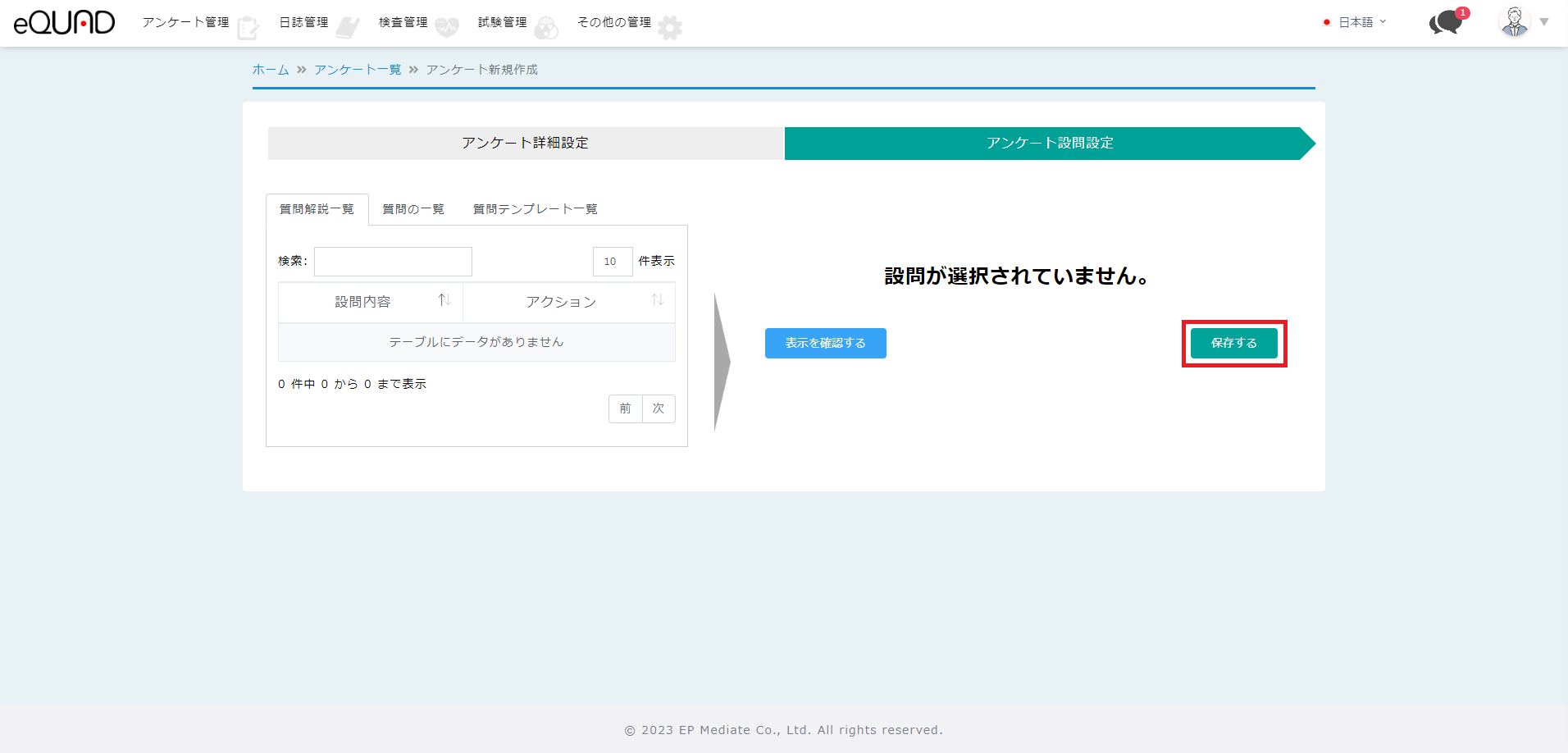This screenshot has height=753, width=1568.
Task: Switch to 質問テンプレート一覧 tab
Action: pyautogui.click(x=535, y=209)
